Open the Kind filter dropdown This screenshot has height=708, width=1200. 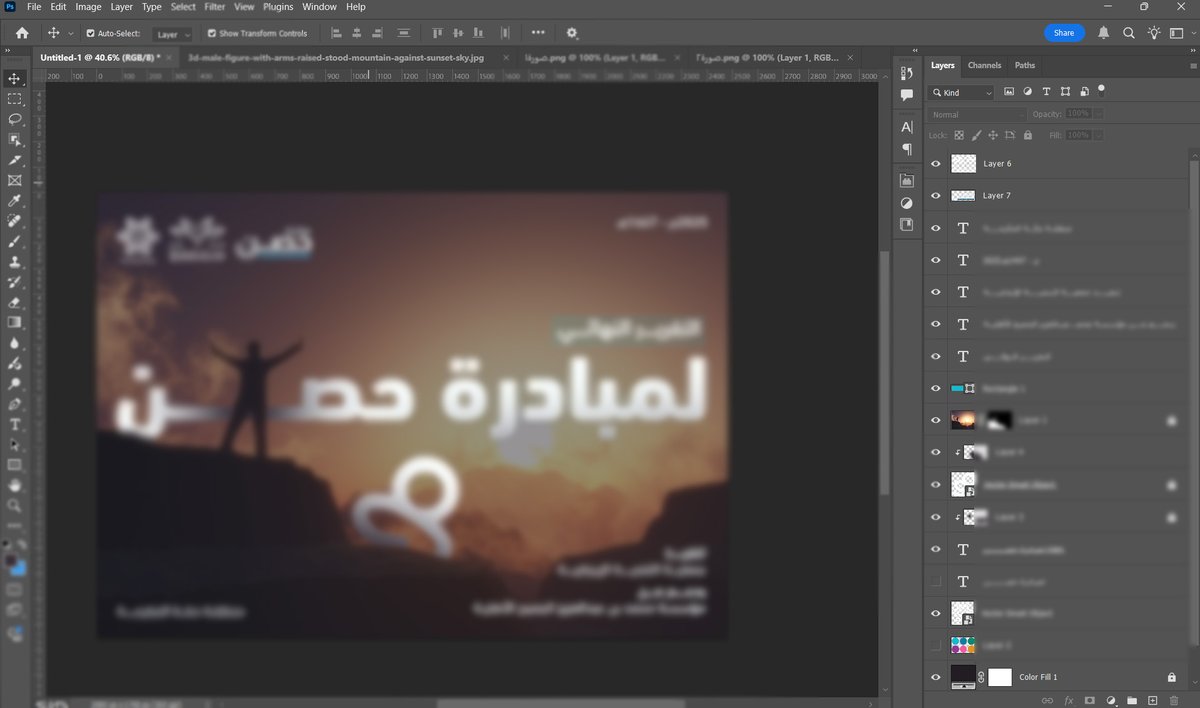960,91
